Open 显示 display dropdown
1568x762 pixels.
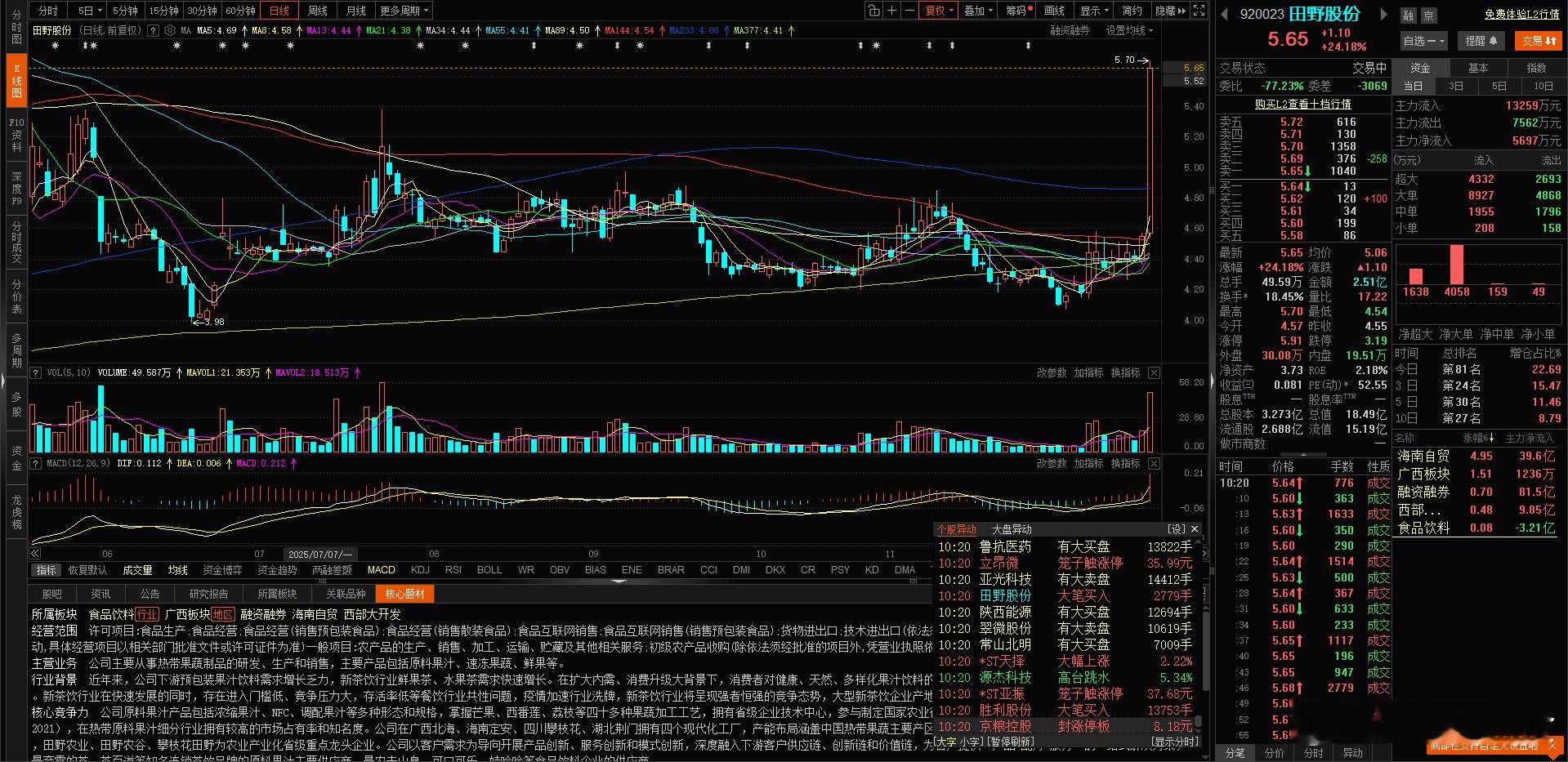click(x=1094, y=11)
